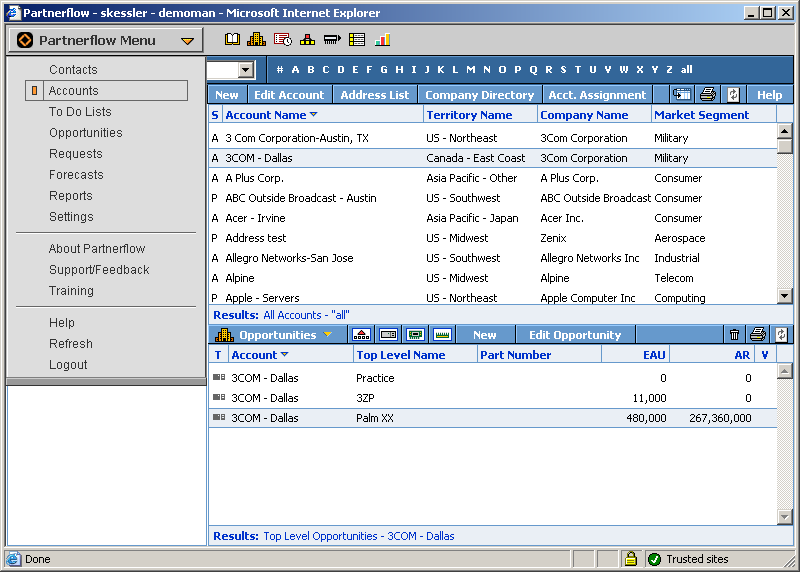This screenshot has width=800, height=572.
Task: Select '3 Com Corporation-Austin, TX' account
Action: click(x=492, y=138)
